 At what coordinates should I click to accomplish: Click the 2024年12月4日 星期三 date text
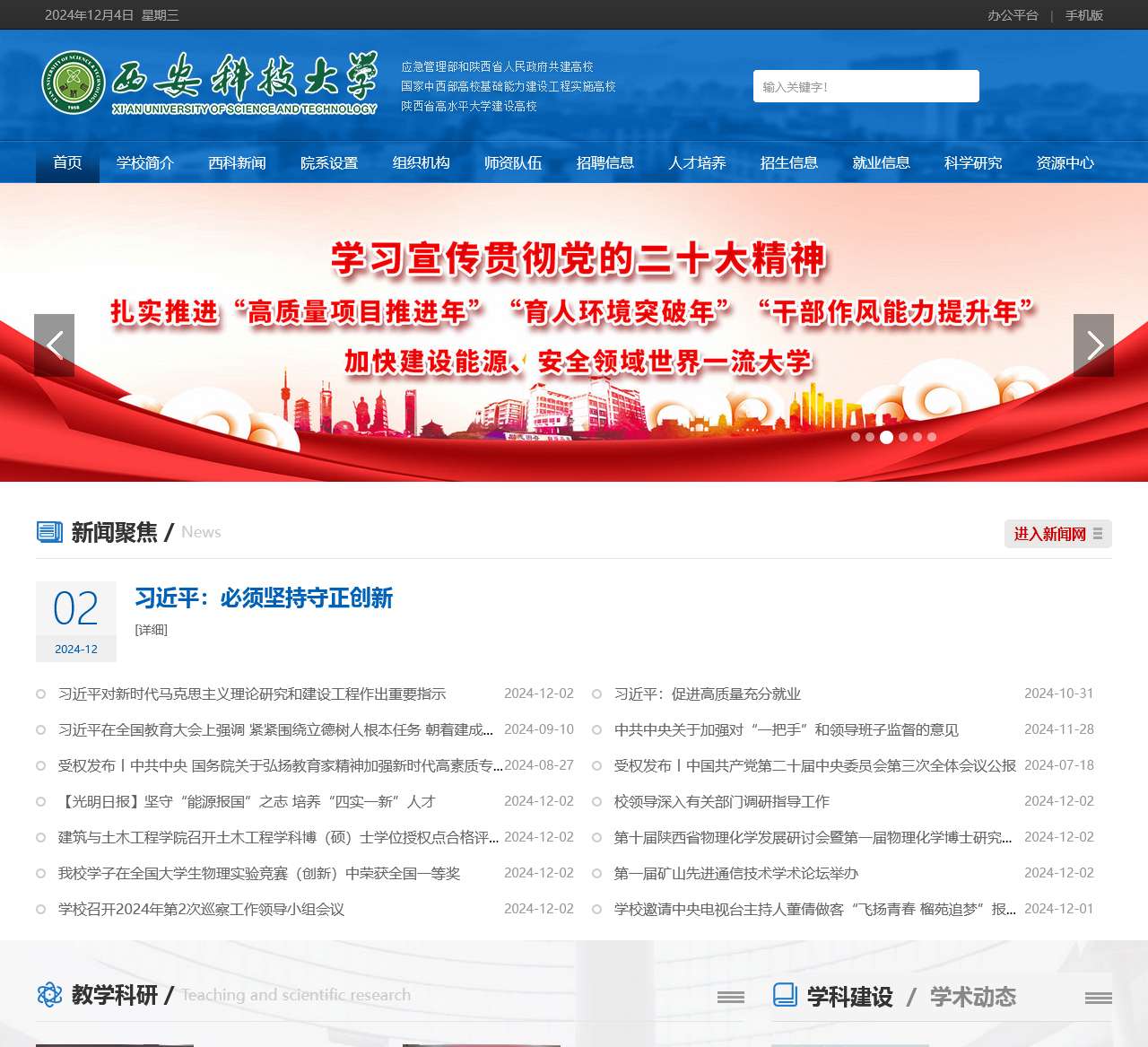pyautogui.click(x=112, y=15)
